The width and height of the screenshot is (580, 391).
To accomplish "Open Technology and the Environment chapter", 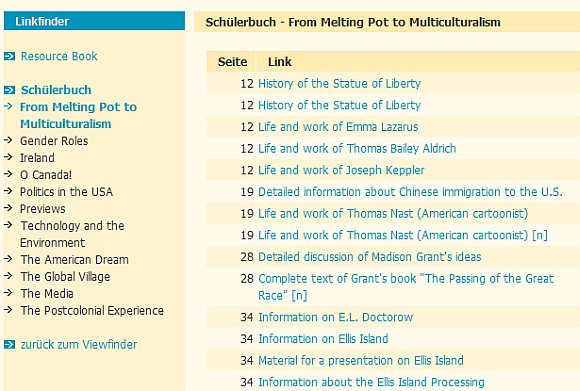I will coord(72,234).
